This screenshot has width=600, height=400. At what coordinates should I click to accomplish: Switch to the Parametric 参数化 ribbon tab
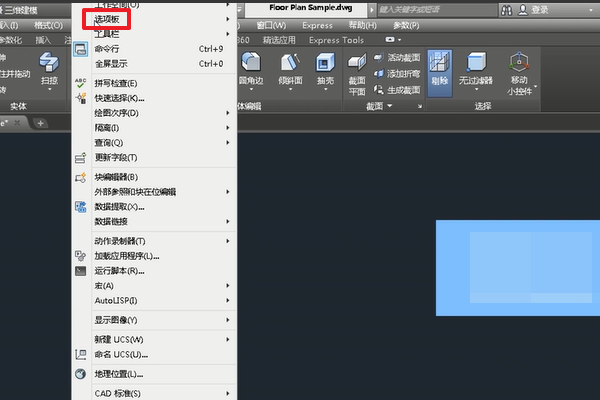click(11, 40)
